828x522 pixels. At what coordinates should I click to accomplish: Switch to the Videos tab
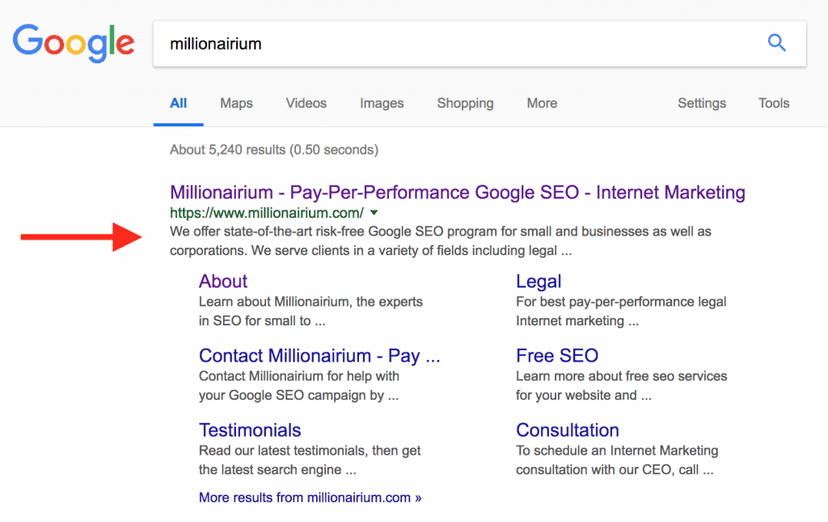[x=306, y=103]
